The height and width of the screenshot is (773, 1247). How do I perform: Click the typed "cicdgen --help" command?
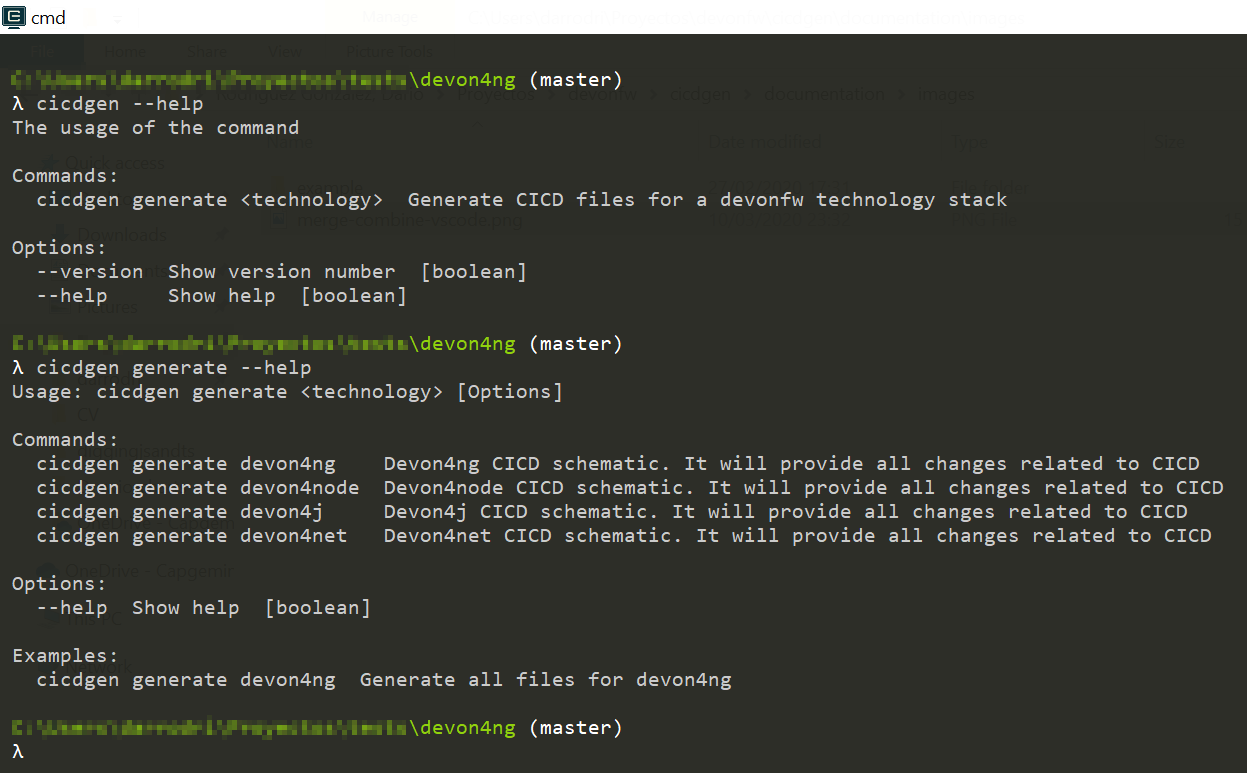120,104
